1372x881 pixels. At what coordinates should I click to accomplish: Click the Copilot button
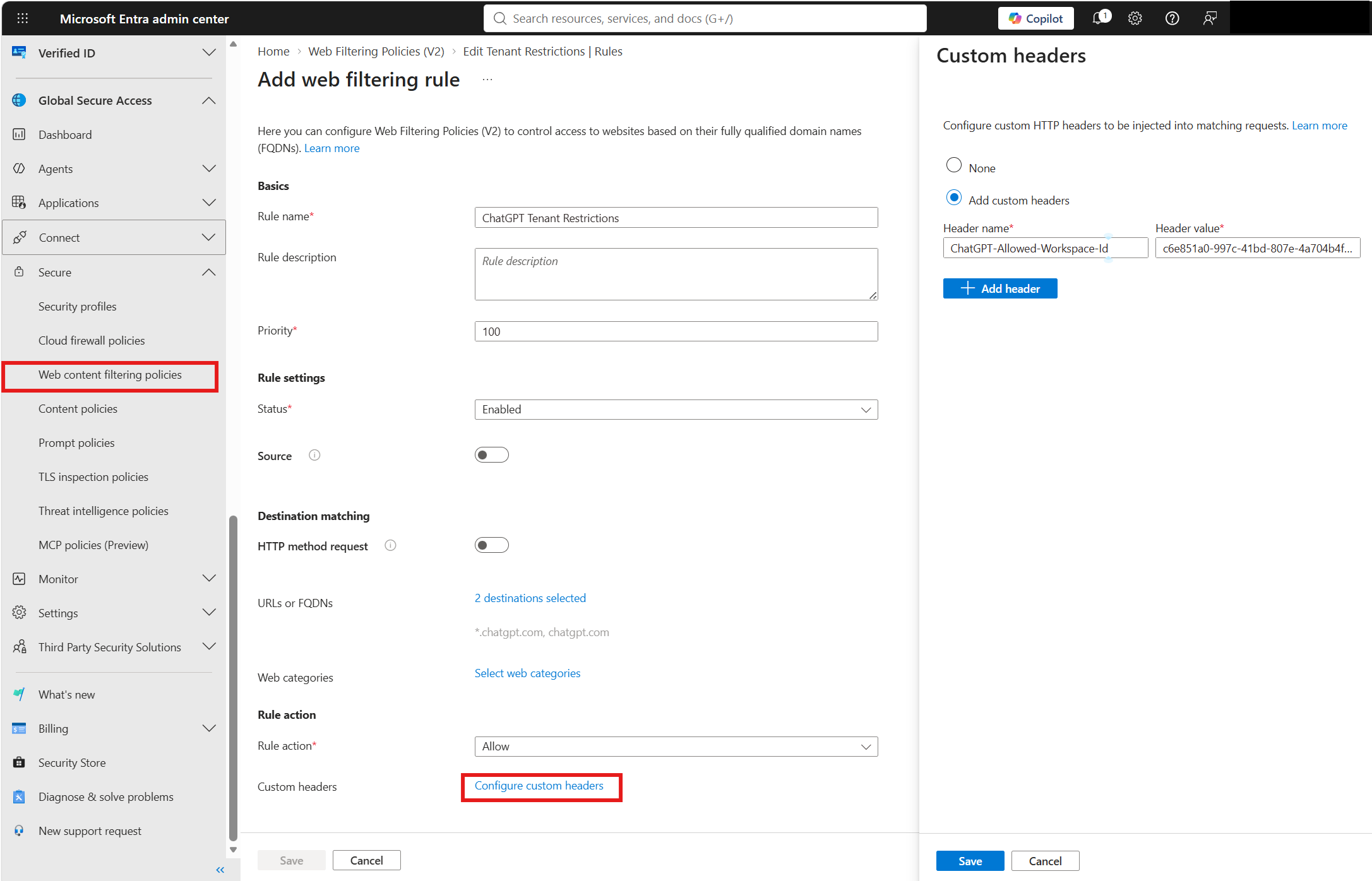point(1035,18)
